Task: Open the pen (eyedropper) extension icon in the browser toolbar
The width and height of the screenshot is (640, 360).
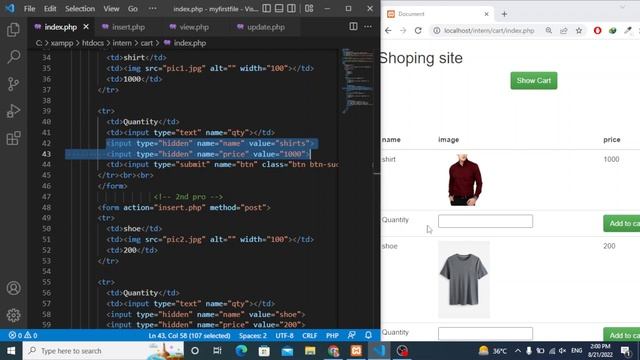Action: (x=628, y=31)
